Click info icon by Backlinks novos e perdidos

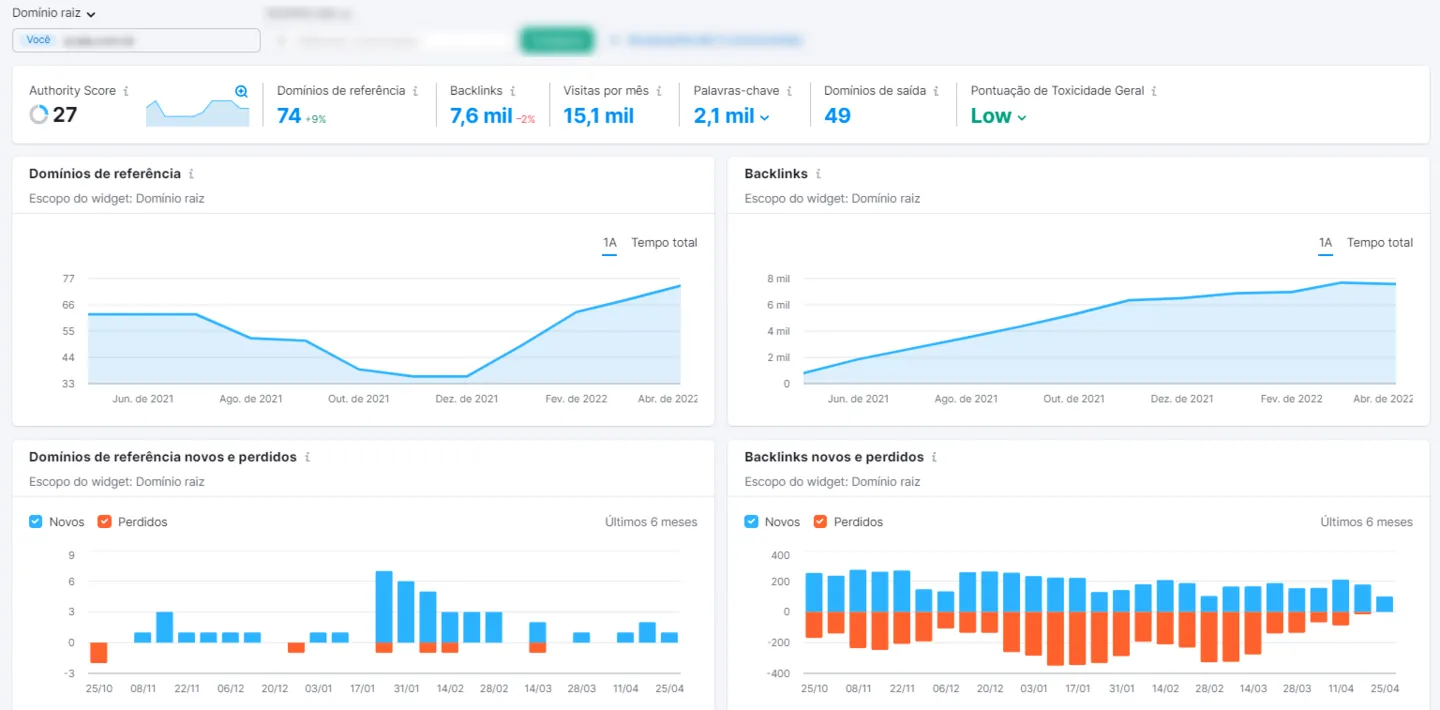934,457
